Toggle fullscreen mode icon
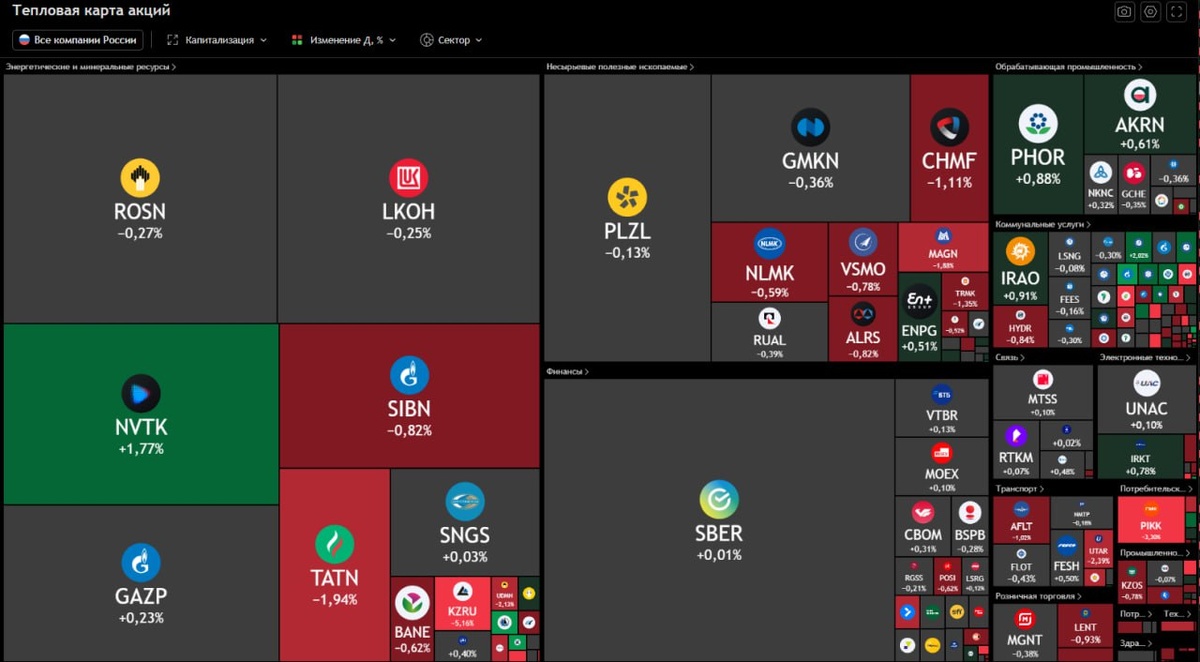Viewport: 1200px width, 662px height. click(1177, 11)
